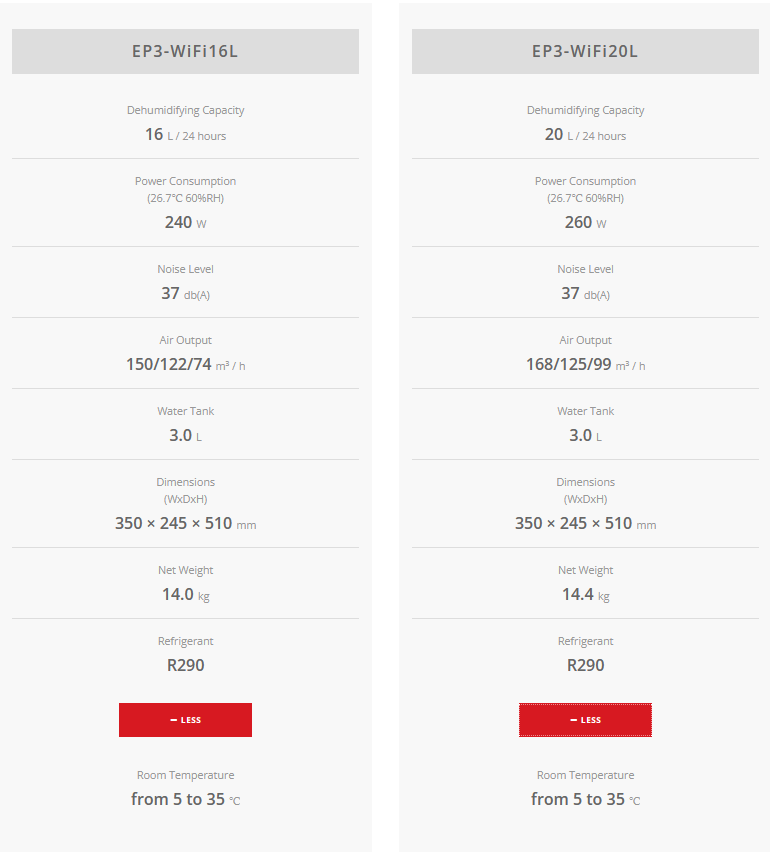Click the 14.0 kg net weight value
The image size is (777, 854).
coord(185,594)
